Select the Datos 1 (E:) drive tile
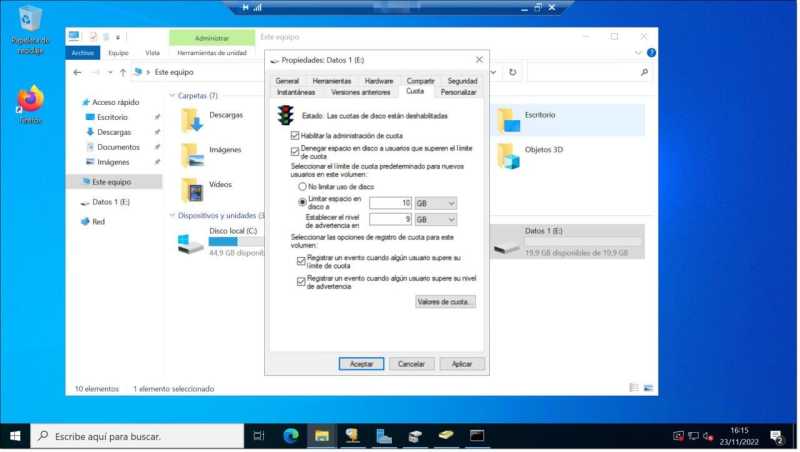This screenshot has height=452, width=800. 567,241
